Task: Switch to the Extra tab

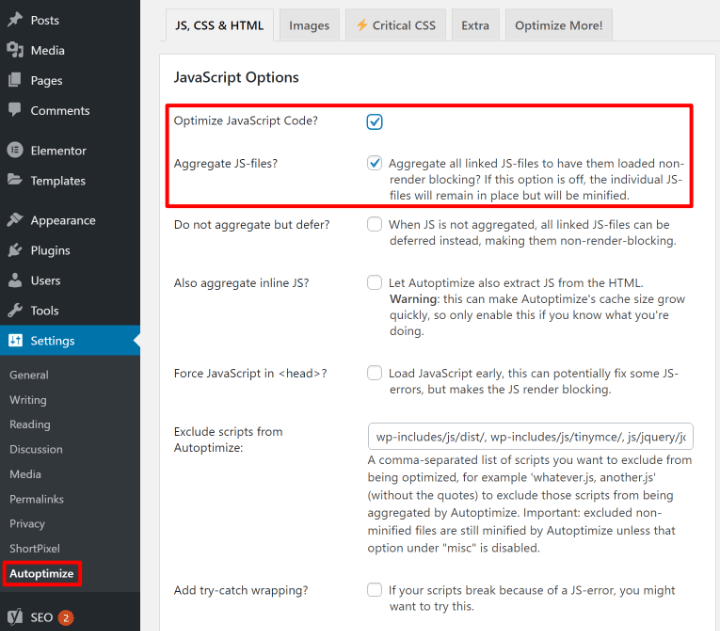Action: 475,25
